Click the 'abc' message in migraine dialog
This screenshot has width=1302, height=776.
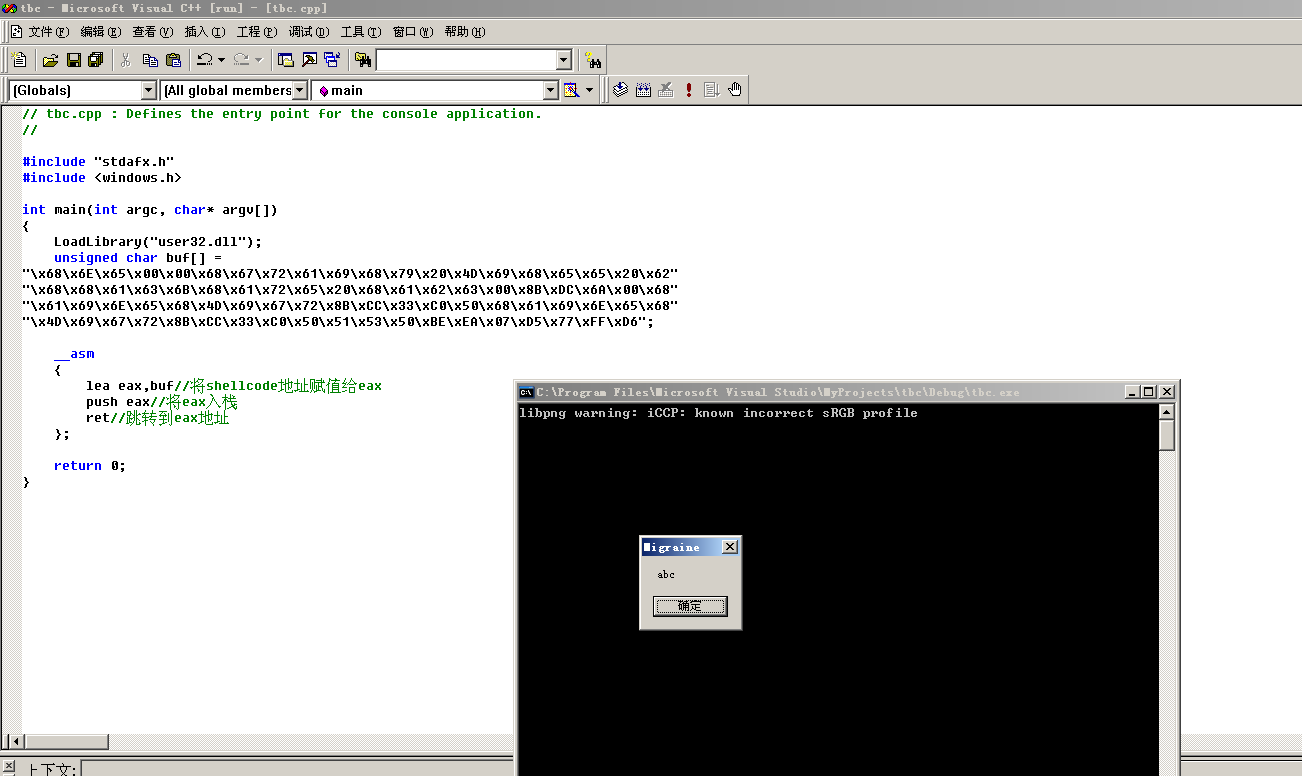point(666,575)
